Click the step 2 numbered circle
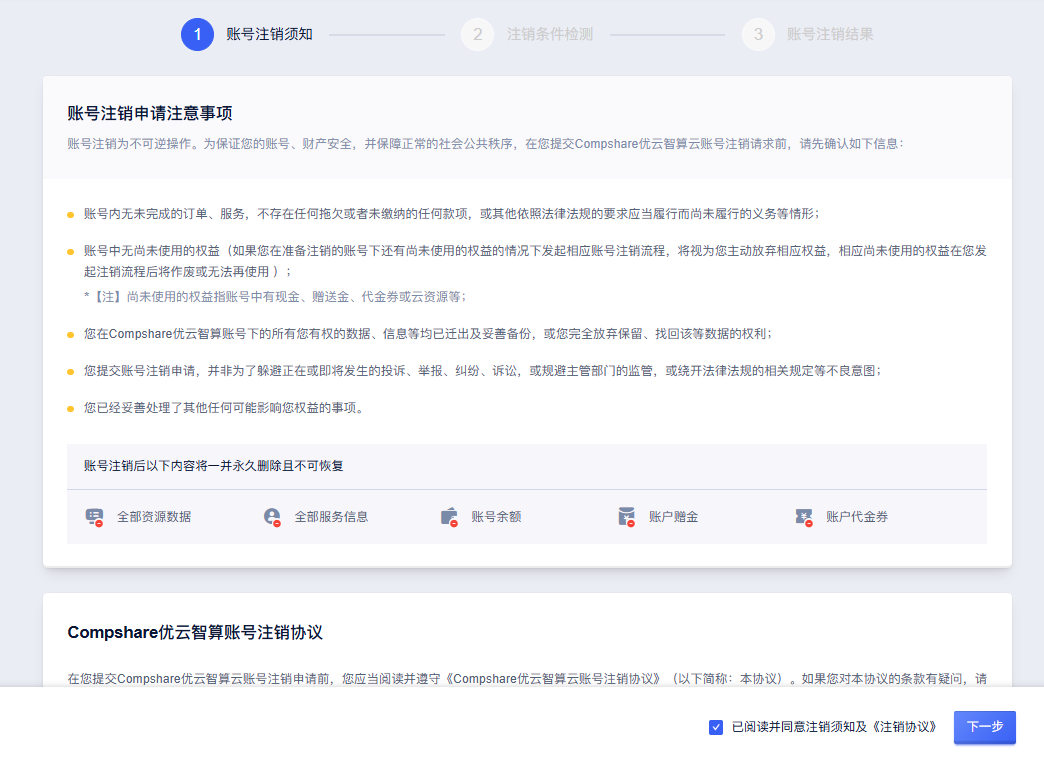This screenshot has height=761, width=1044. point(478,33)
